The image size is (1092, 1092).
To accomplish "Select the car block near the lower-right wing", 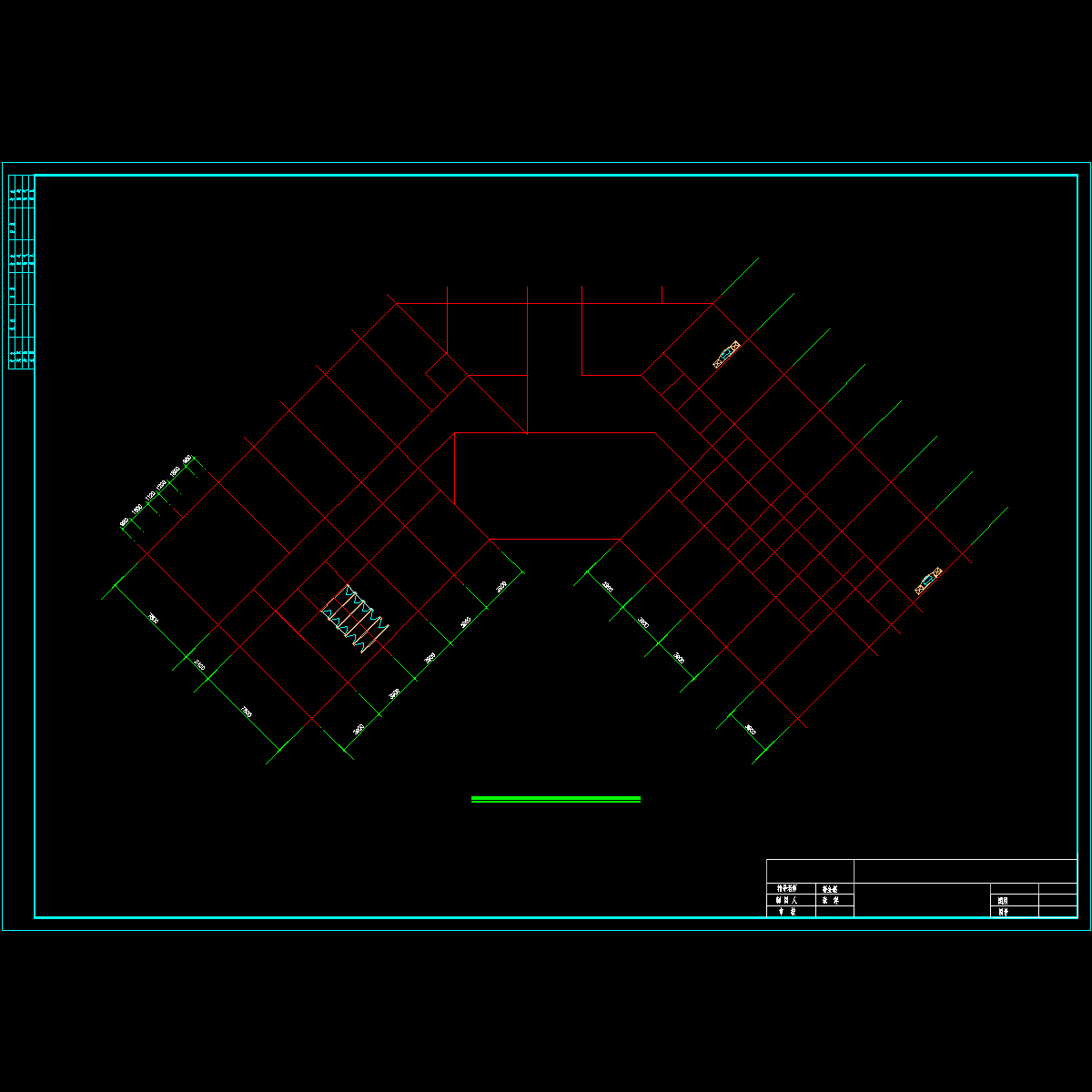I will coord(928,581).
